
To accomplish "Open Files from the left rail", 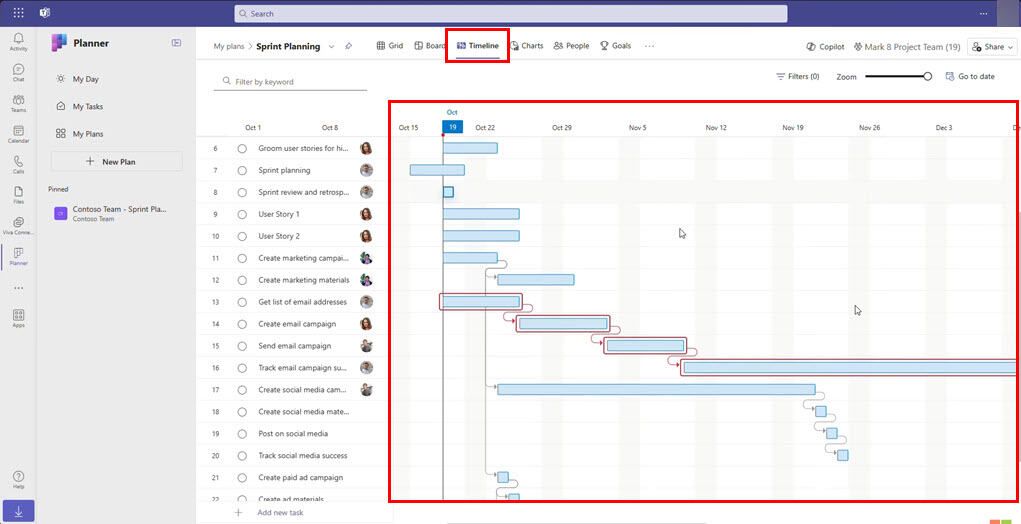I will 18,195.
